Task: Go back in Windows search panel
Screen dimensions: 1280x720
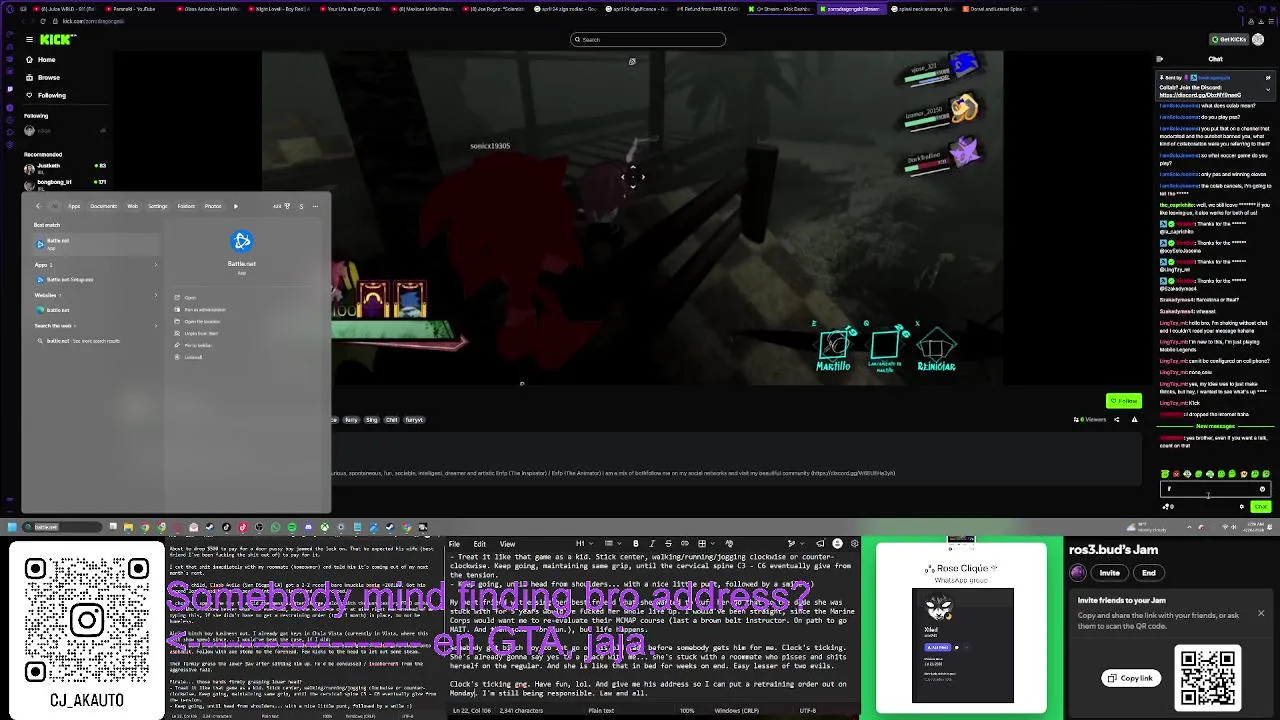Action: 38,206
